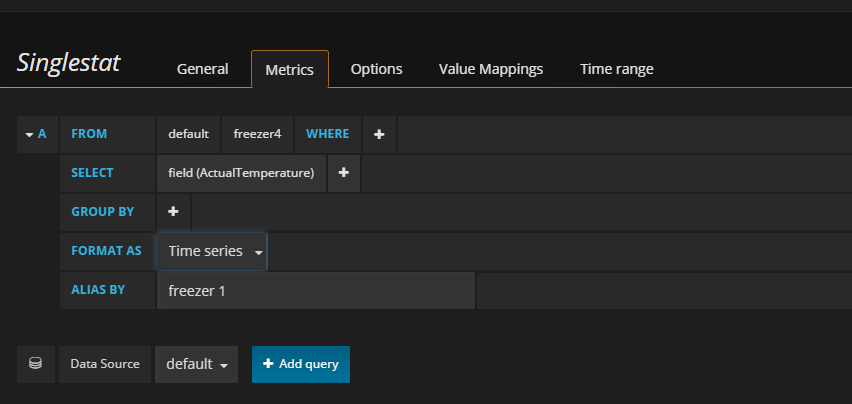Click the field (ActualTemperature) segment
The width and height of the screenshot is (852, 404).
[x=241, y=173]
